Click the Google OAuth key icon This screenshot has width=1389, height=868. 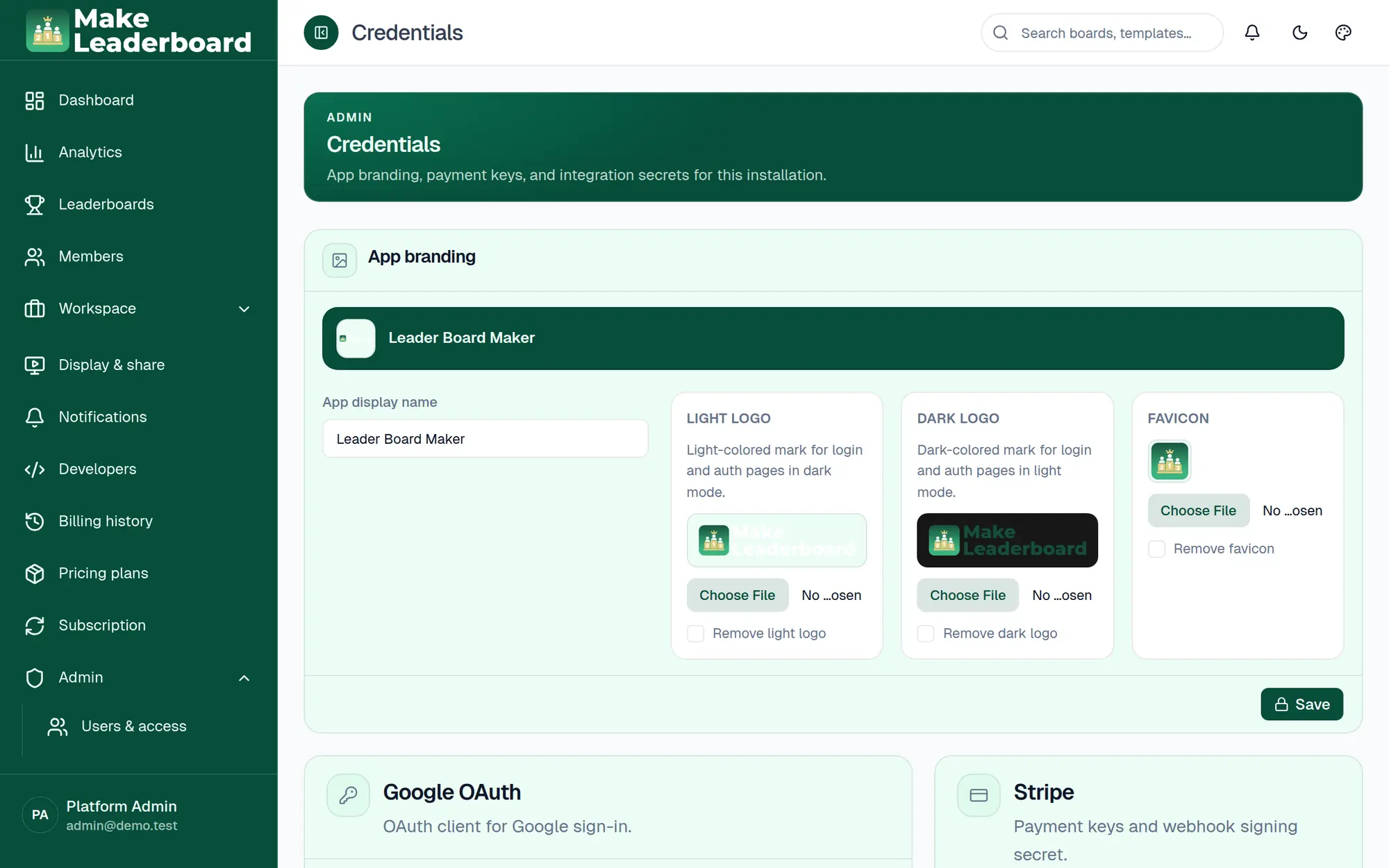coord(348,795)
